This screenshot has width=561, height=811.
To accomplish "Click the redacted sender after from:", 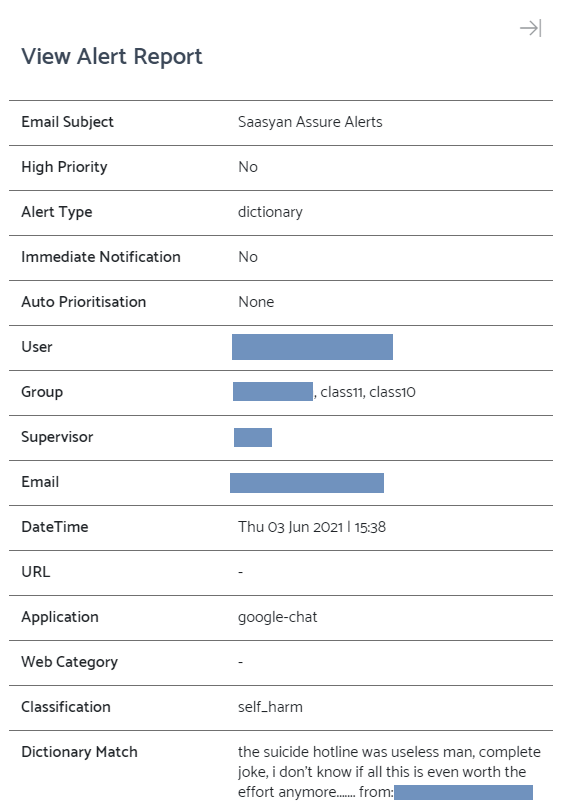I will tap(463, 792).
